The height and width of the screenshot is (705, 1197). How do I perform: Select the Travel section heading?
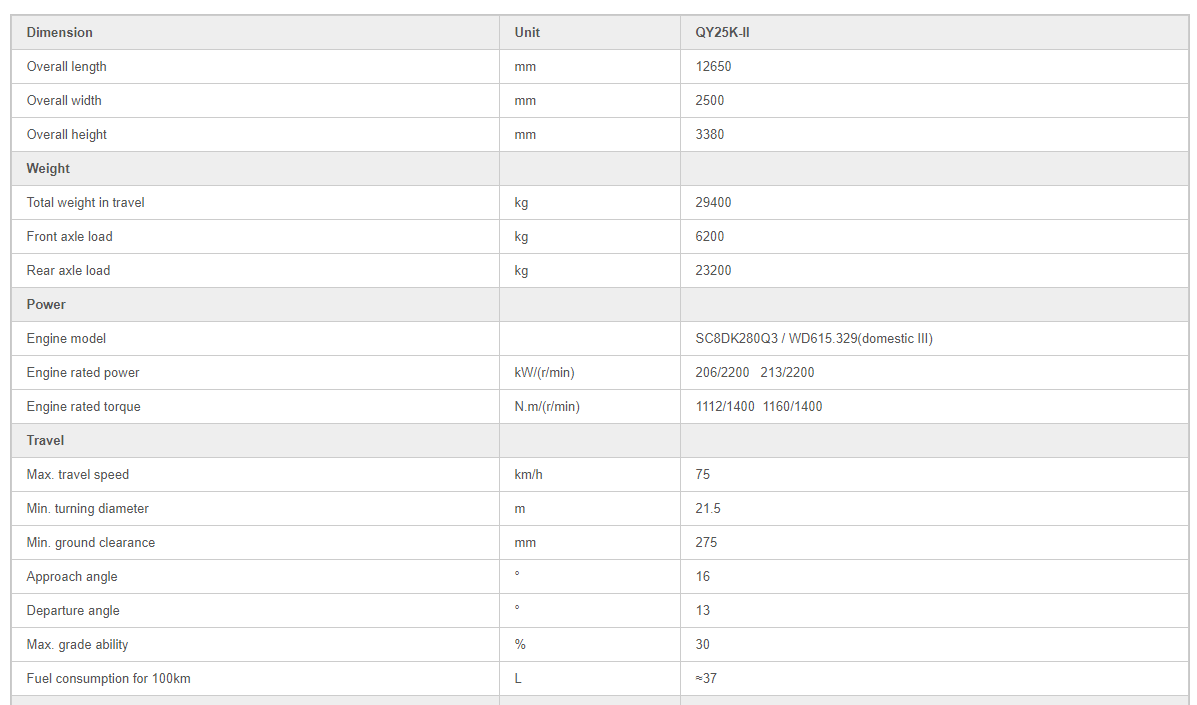[45, 440]
